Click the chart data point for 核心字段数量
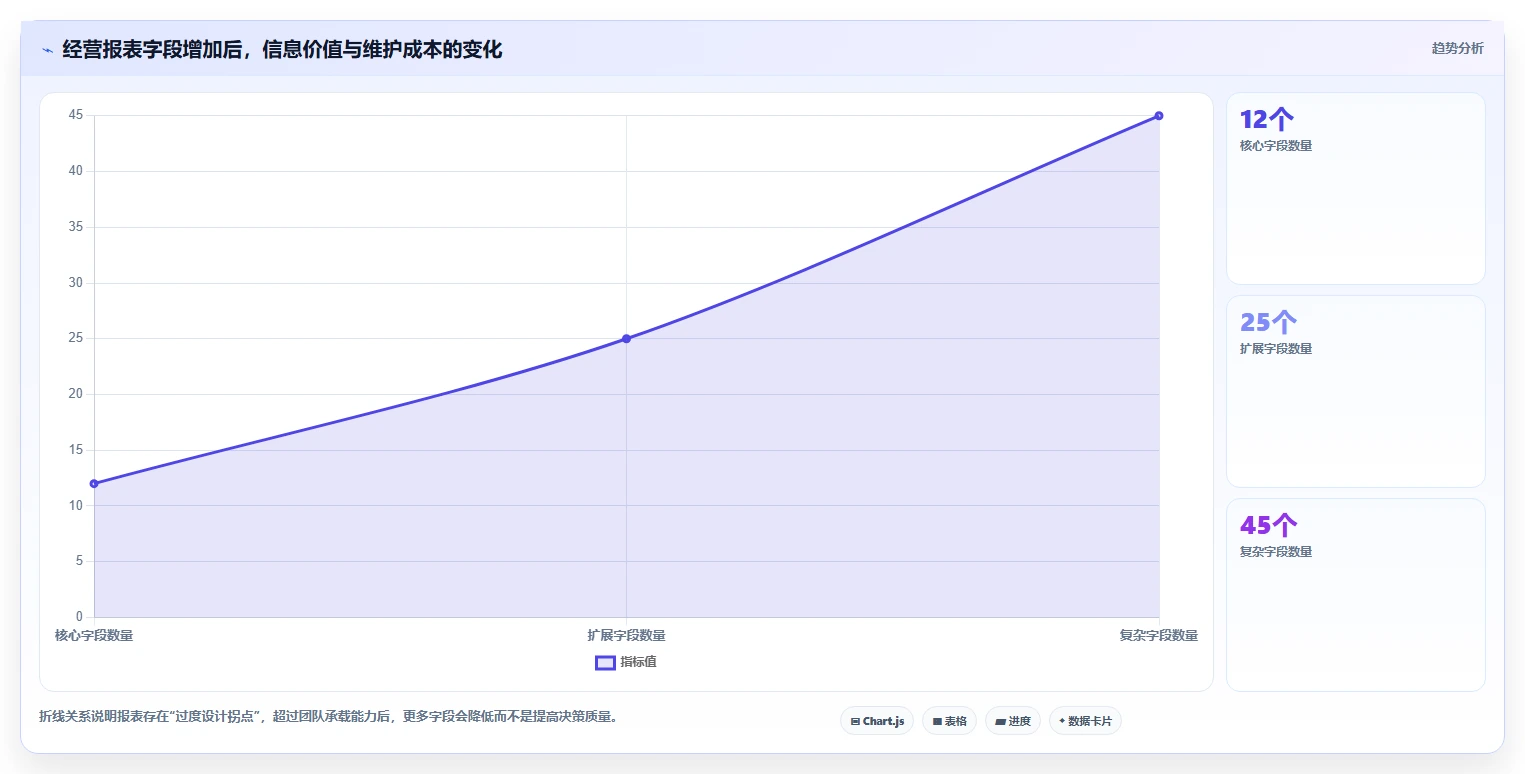1525x774 pixels. pos(94,483)
